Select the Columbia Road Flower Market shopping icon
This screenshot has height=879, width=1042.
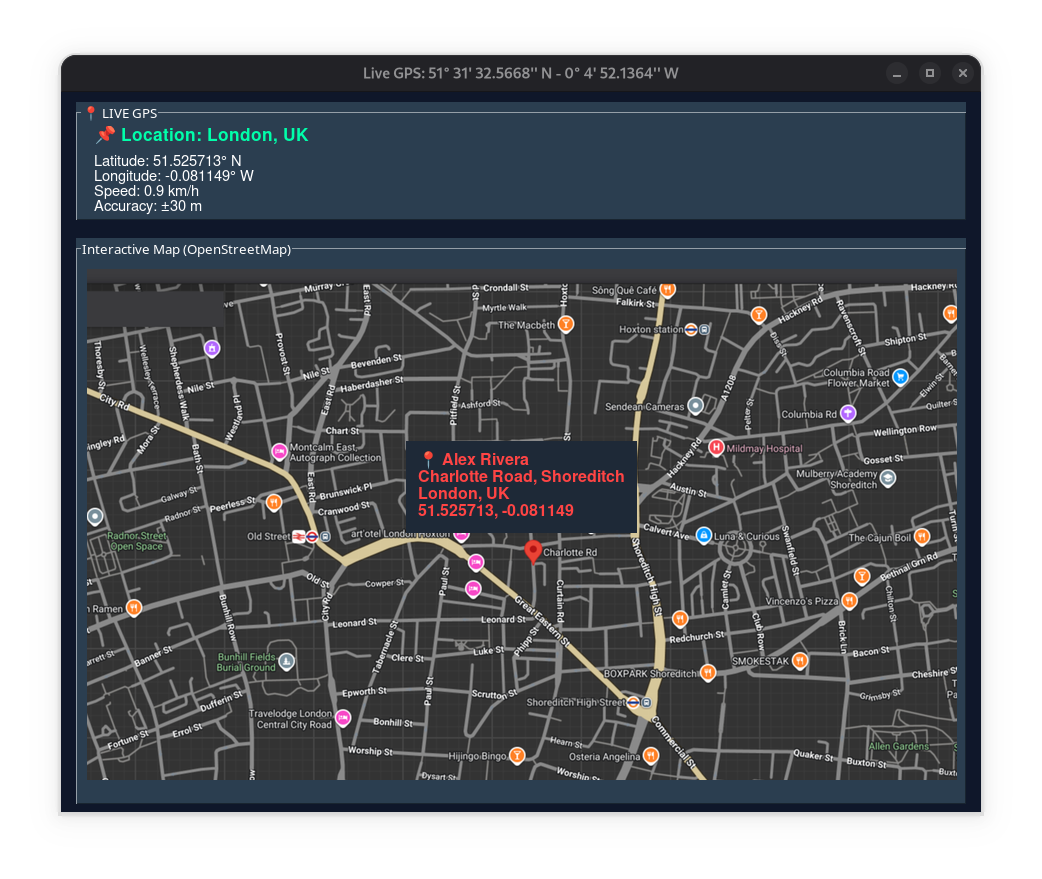pyautogui.click(x=900, y=377)
